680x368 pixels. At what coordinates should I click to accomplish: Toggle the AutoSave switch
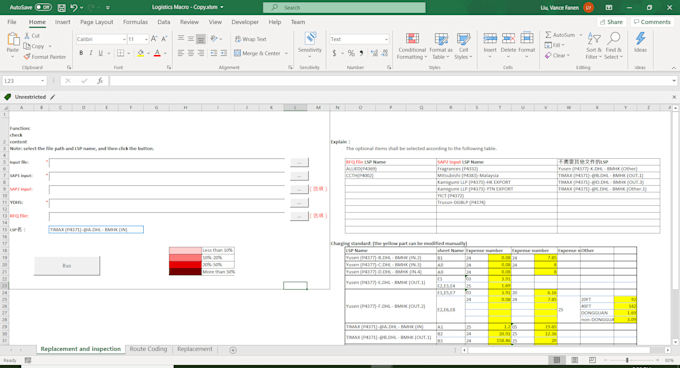(43, 7)
